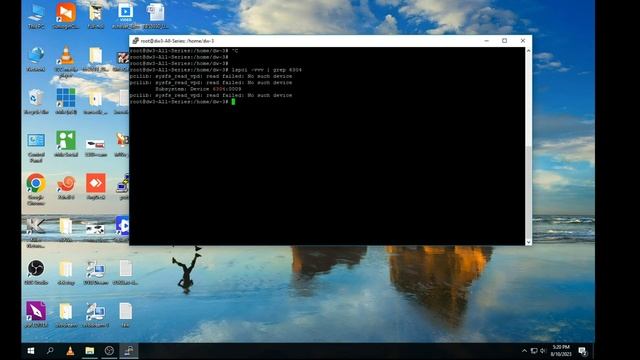Open File Explorer from taskbar
Image resolution: width=640 pixels, height=360 pixels.
click(90, 351)
